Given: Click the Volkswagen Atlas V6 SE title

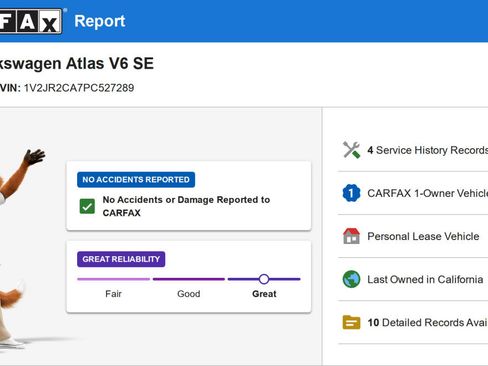Looking at the screenshot, I should pos(77,63).
